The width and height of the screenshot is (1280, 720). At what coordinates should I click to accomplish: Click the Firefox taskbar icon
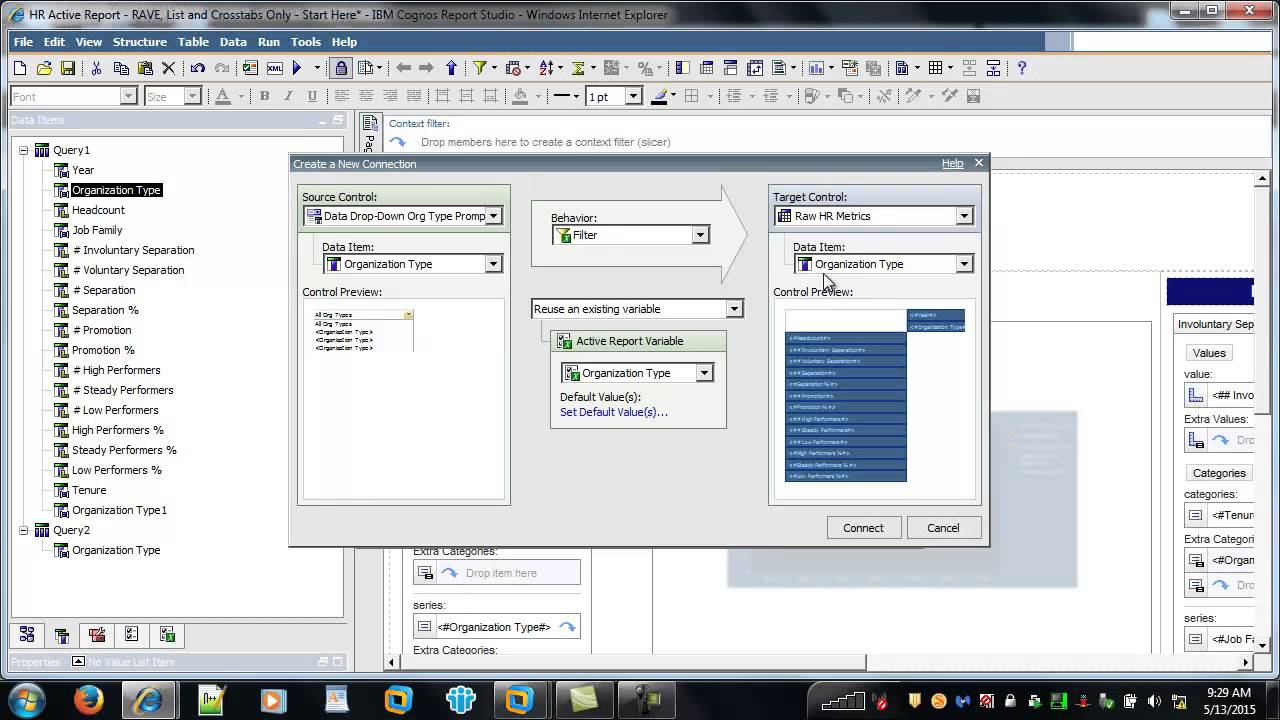[89, 699]
